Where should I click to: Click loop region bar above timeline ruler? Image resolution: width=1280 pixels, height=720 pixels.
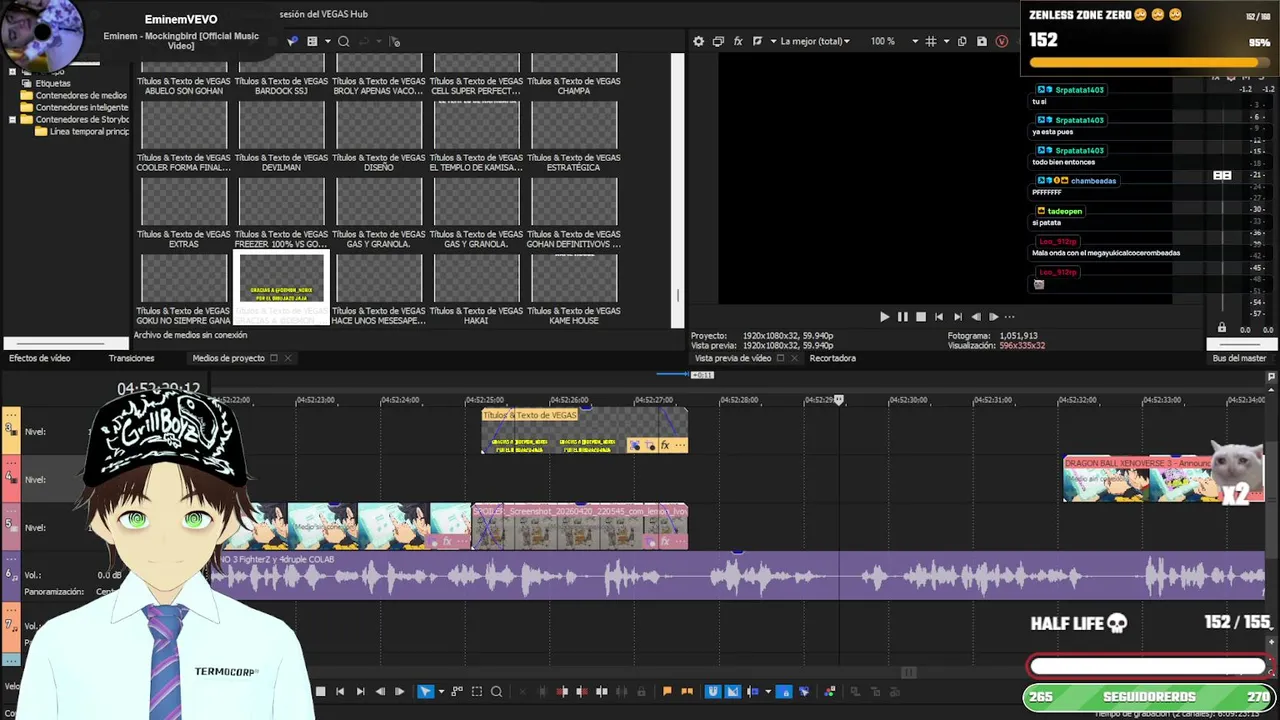672,374
